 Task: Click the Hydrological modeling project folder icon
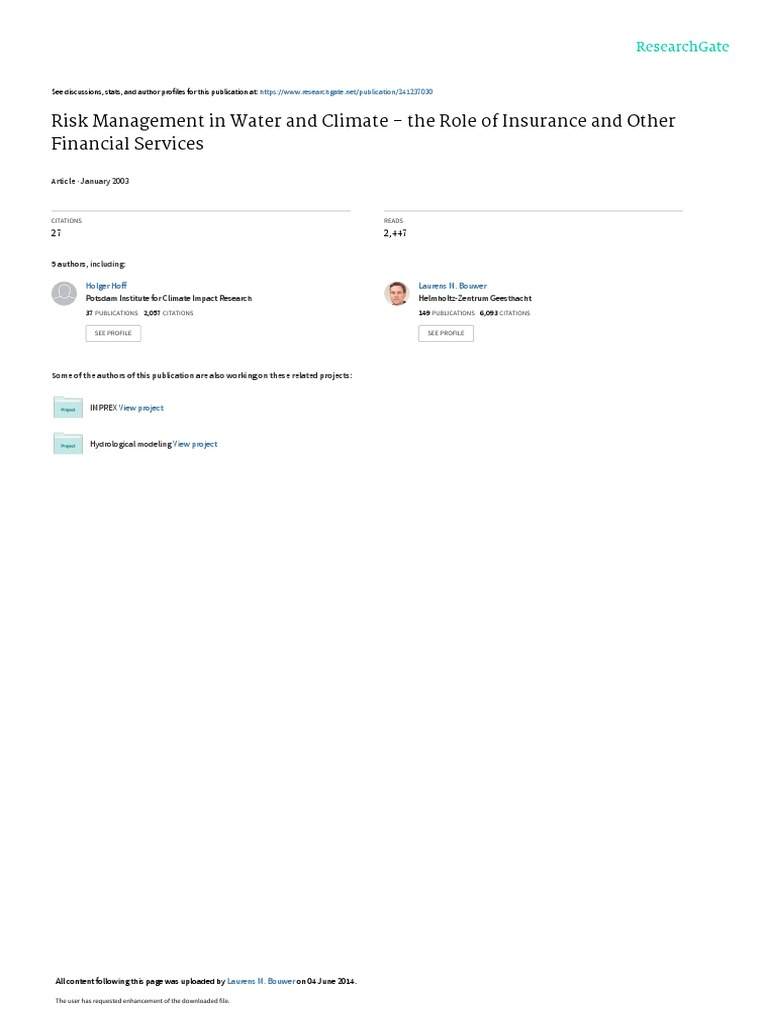click(x=67, y=444)
